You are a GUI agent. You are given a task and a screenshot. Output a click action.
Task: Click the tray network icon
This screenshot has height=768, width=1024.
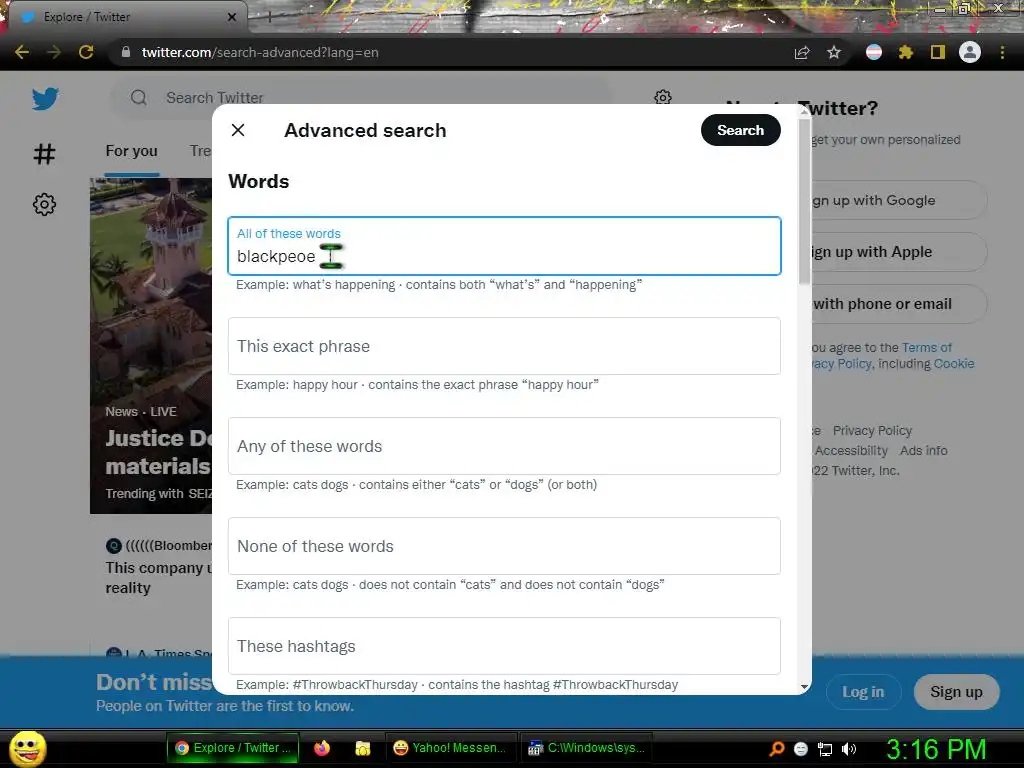825,749
